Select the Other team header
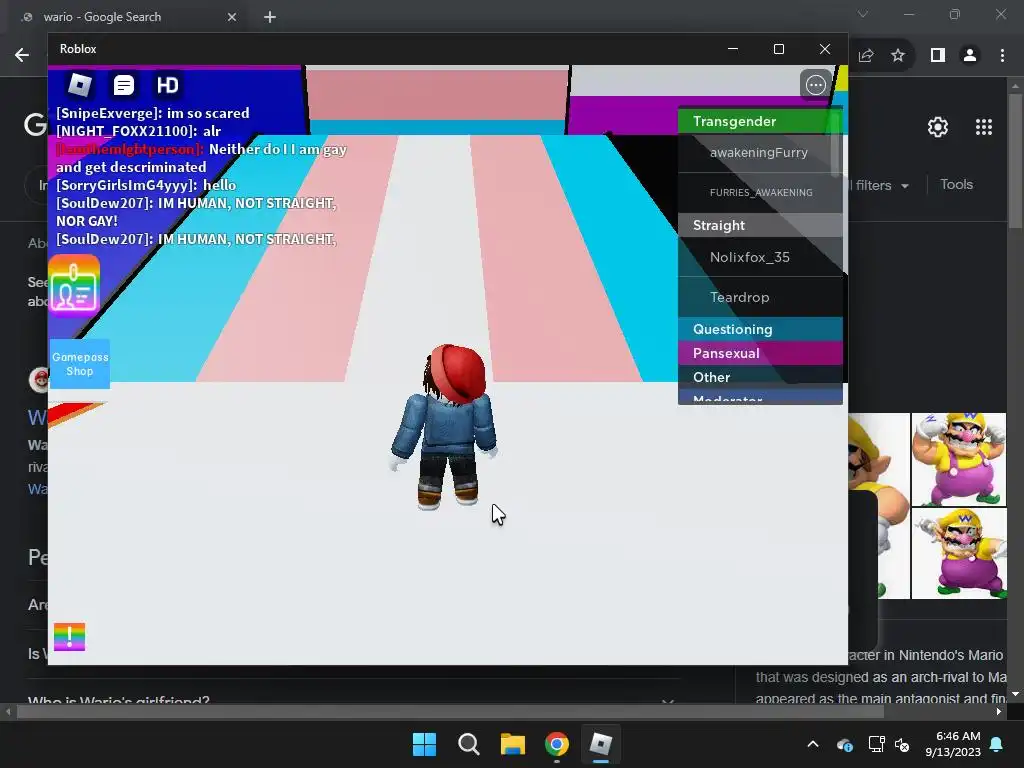The height and width of the screenshot is (768, 1024). tap(760, 377)
